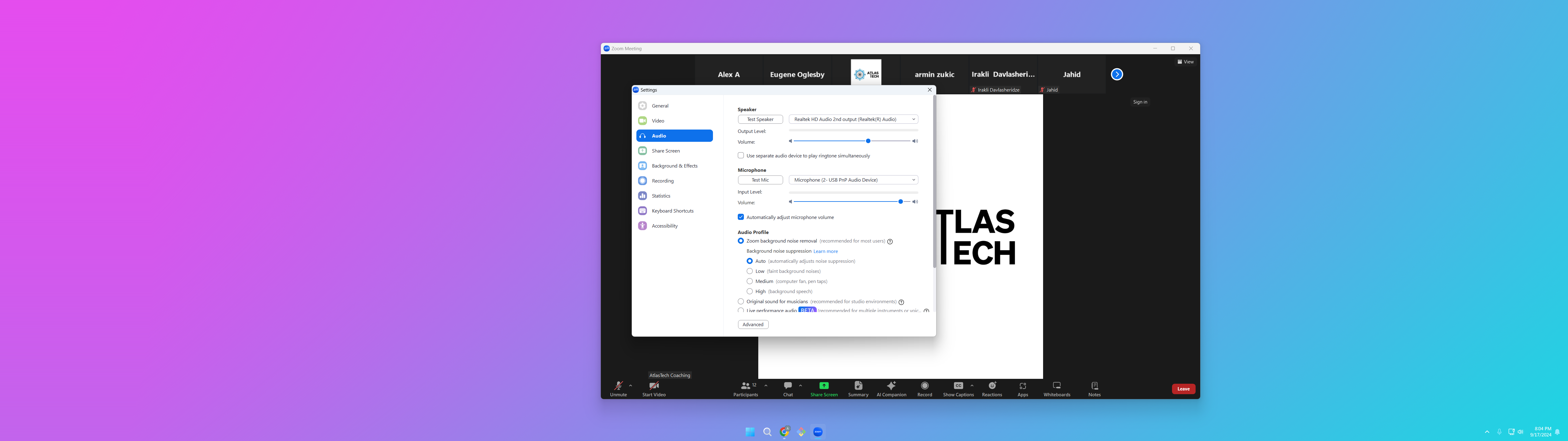
Task: Click the Record icon
Action: pyautogui.click(x=925, y=386)
